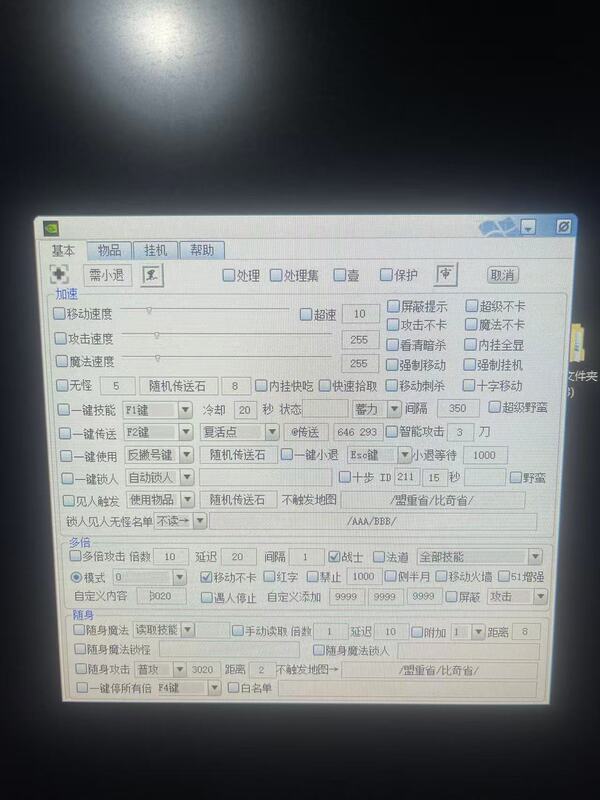Enable the 十字移动 checkbox
Image resolution: width=600 pixels, height=800 pixels.
[468, 385]
